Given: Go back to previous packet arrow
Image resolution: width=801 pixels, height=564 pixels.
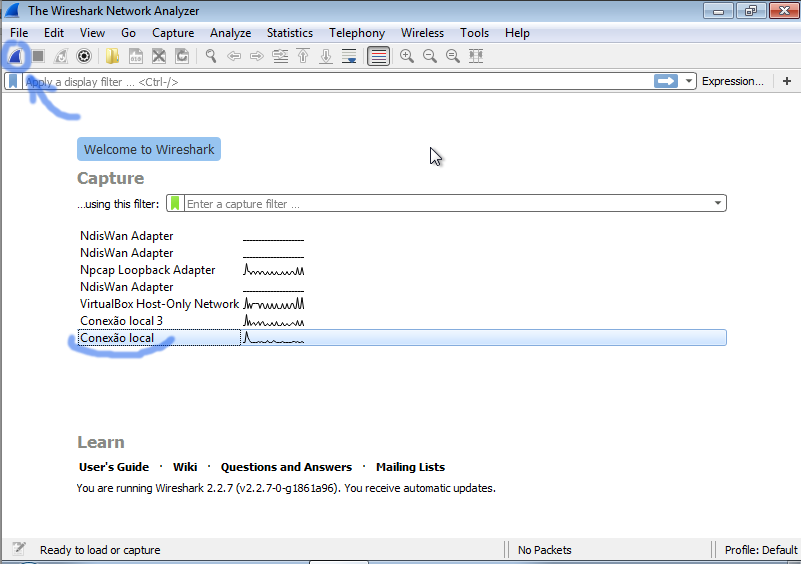Looking at the screenshot, I should click(234, 56).
